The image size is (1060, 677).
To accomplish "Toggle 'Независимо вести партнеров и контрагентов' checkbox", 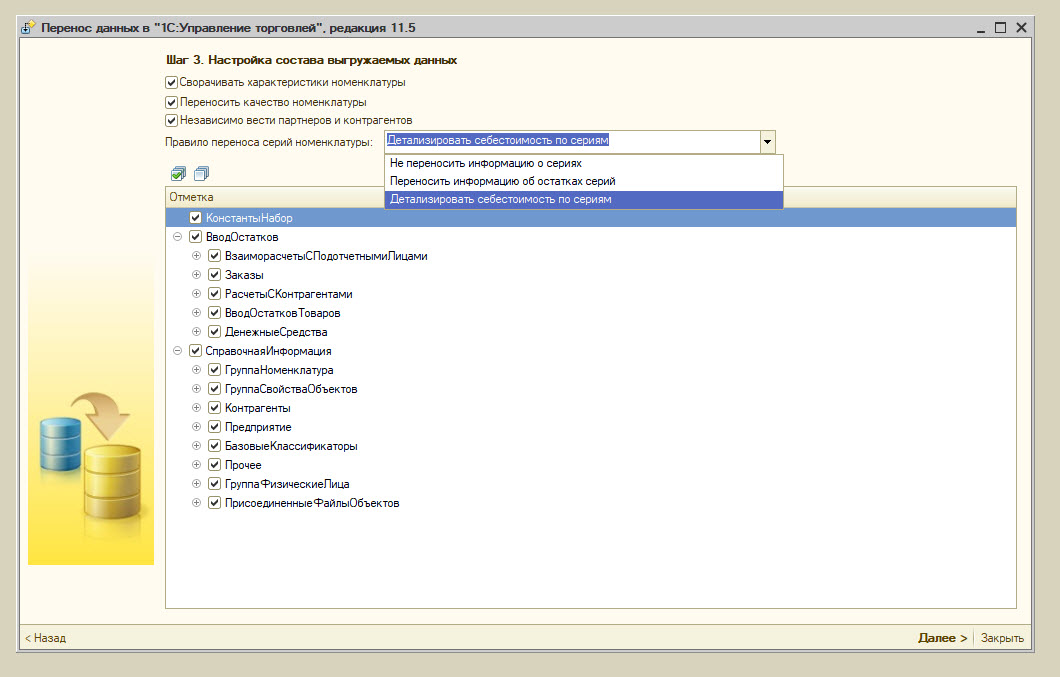I will (x=172, y=120).
